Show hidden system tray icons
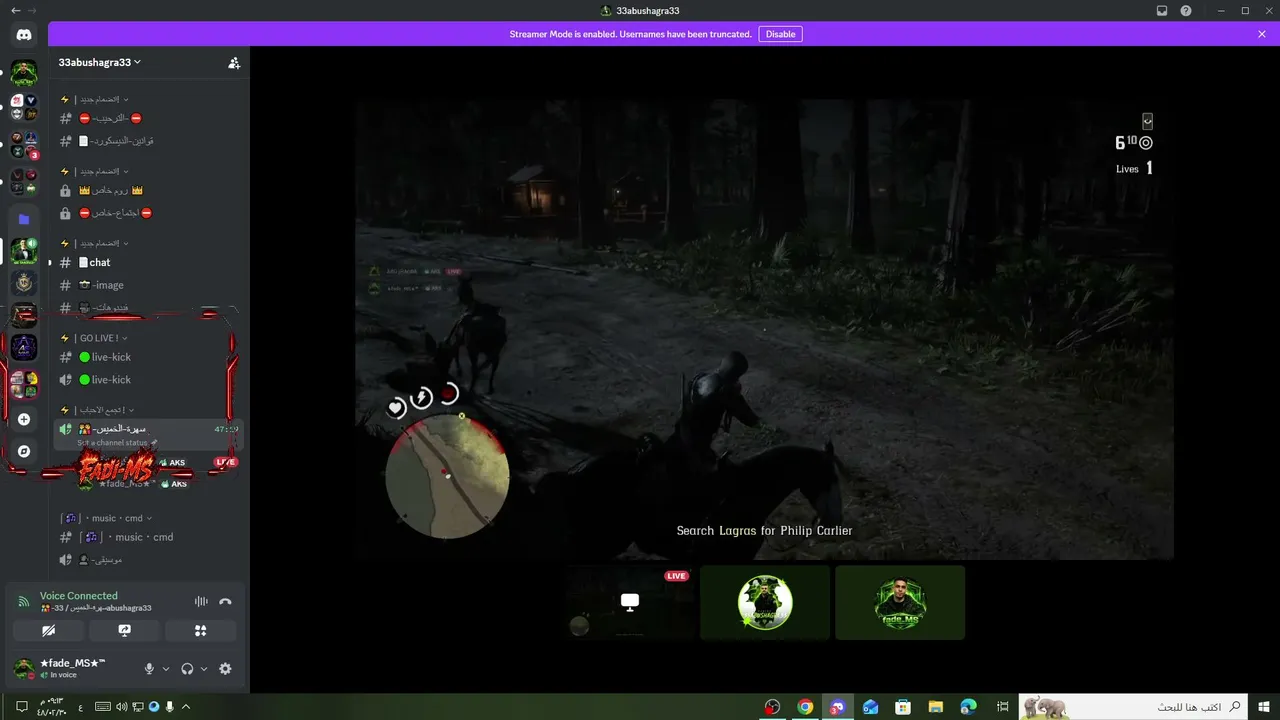 coord(186,707)
